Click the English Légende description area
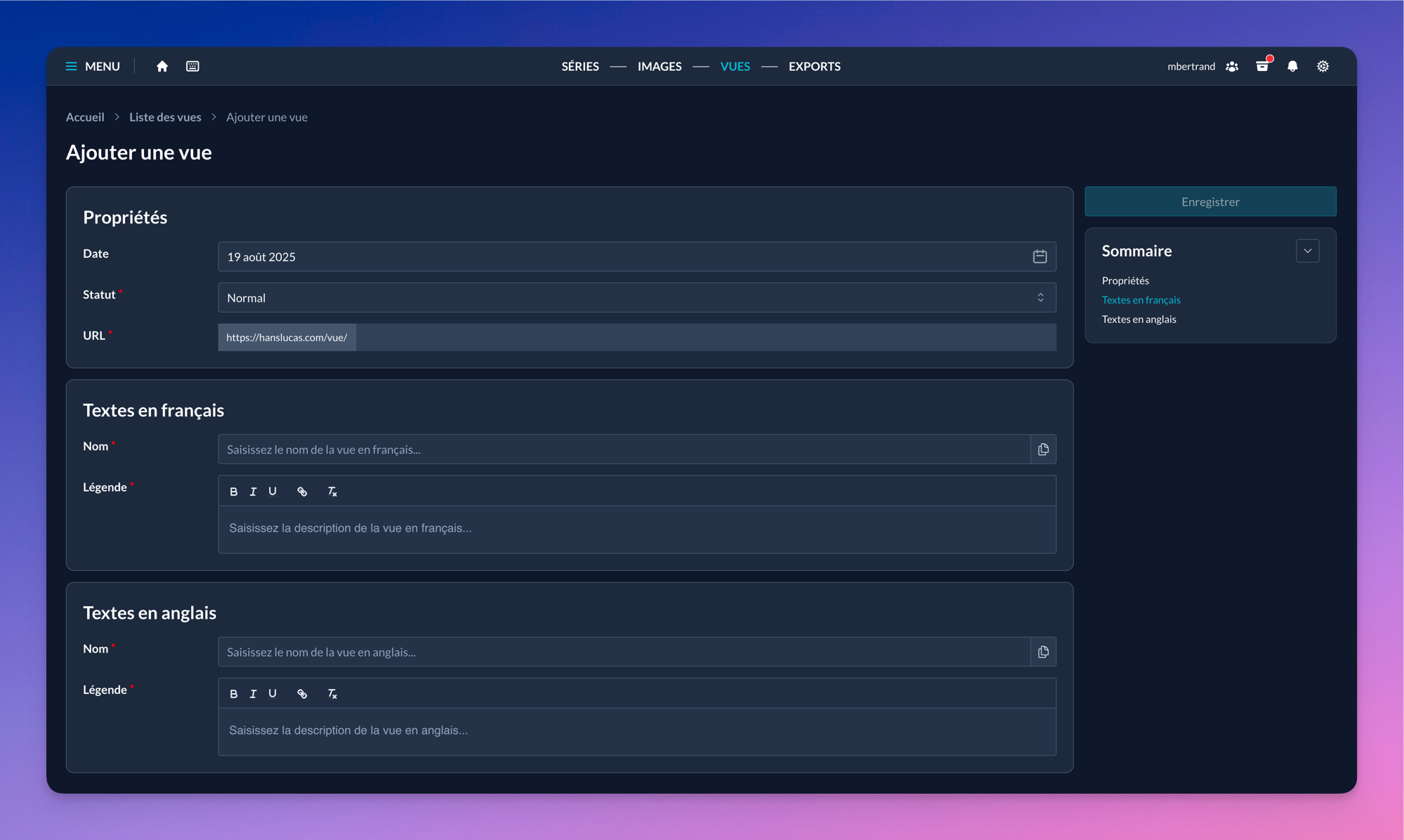 click(637, 731)
